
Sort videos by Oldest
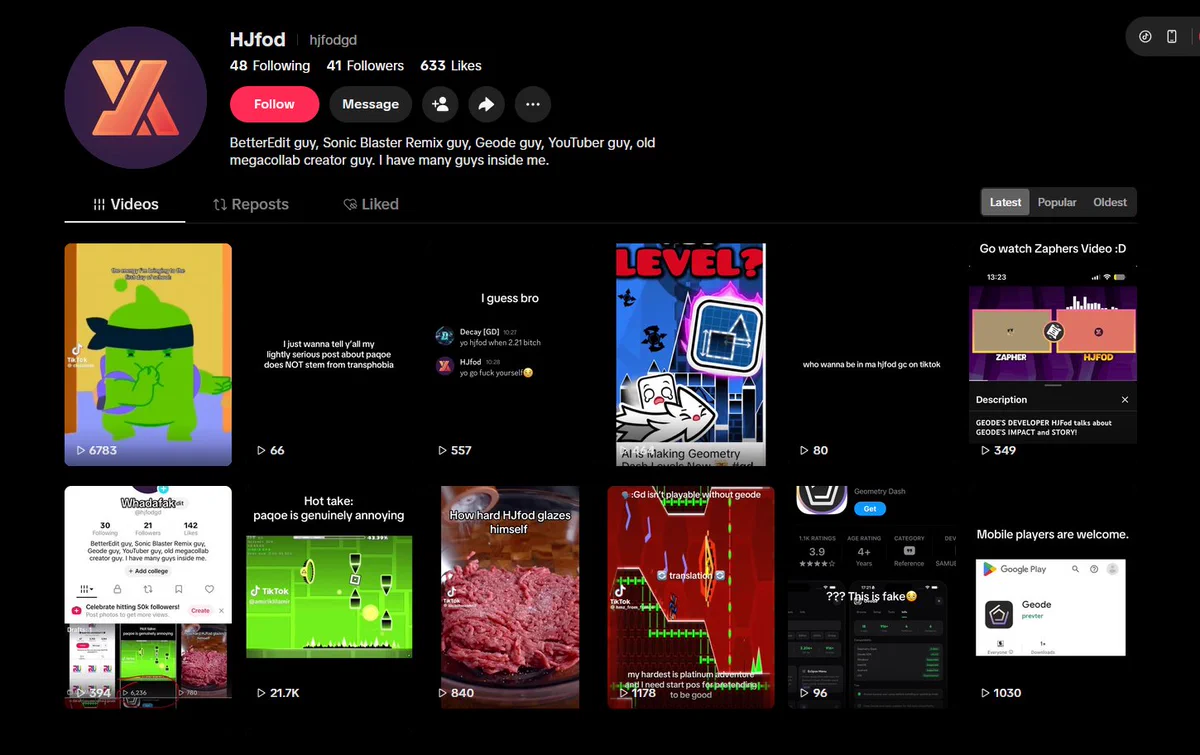[1110, 202]
